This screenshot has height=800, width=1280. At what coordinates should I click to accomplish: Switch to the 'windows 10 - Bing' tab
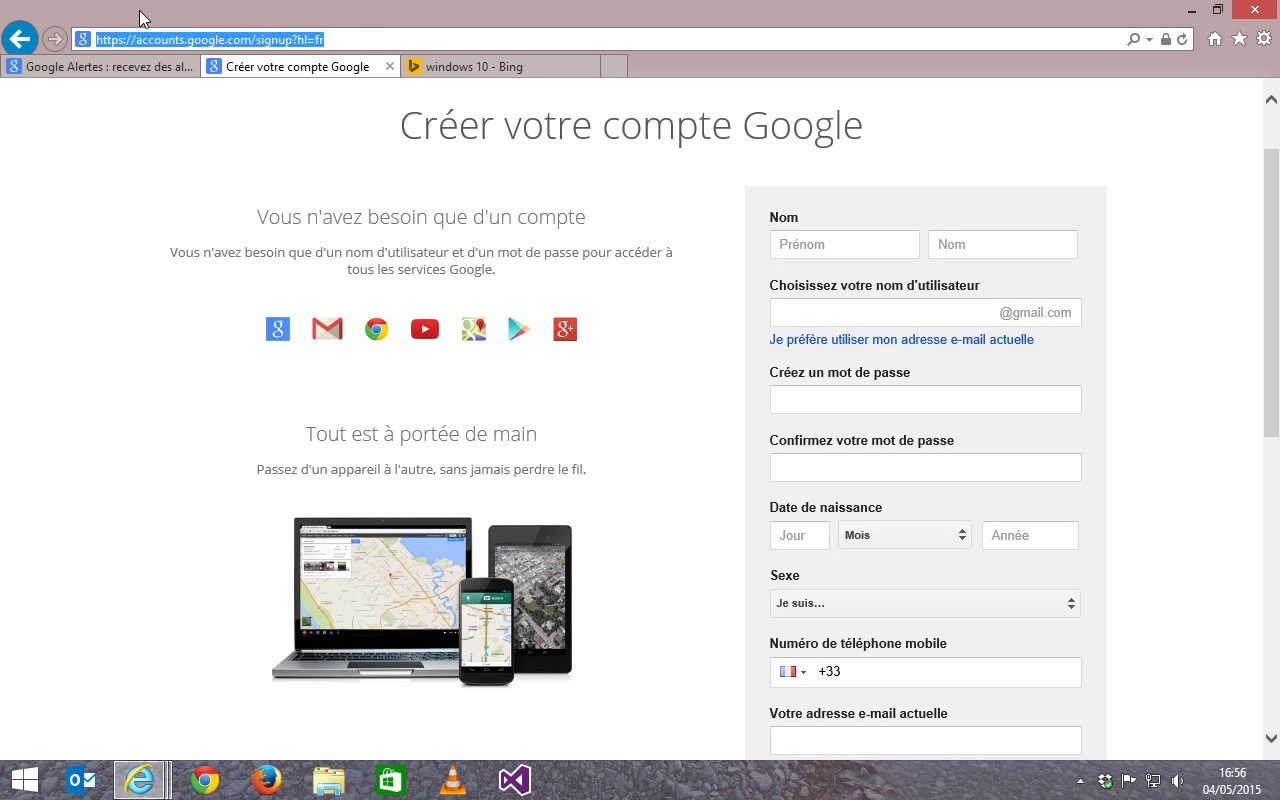tap(500, 67)
